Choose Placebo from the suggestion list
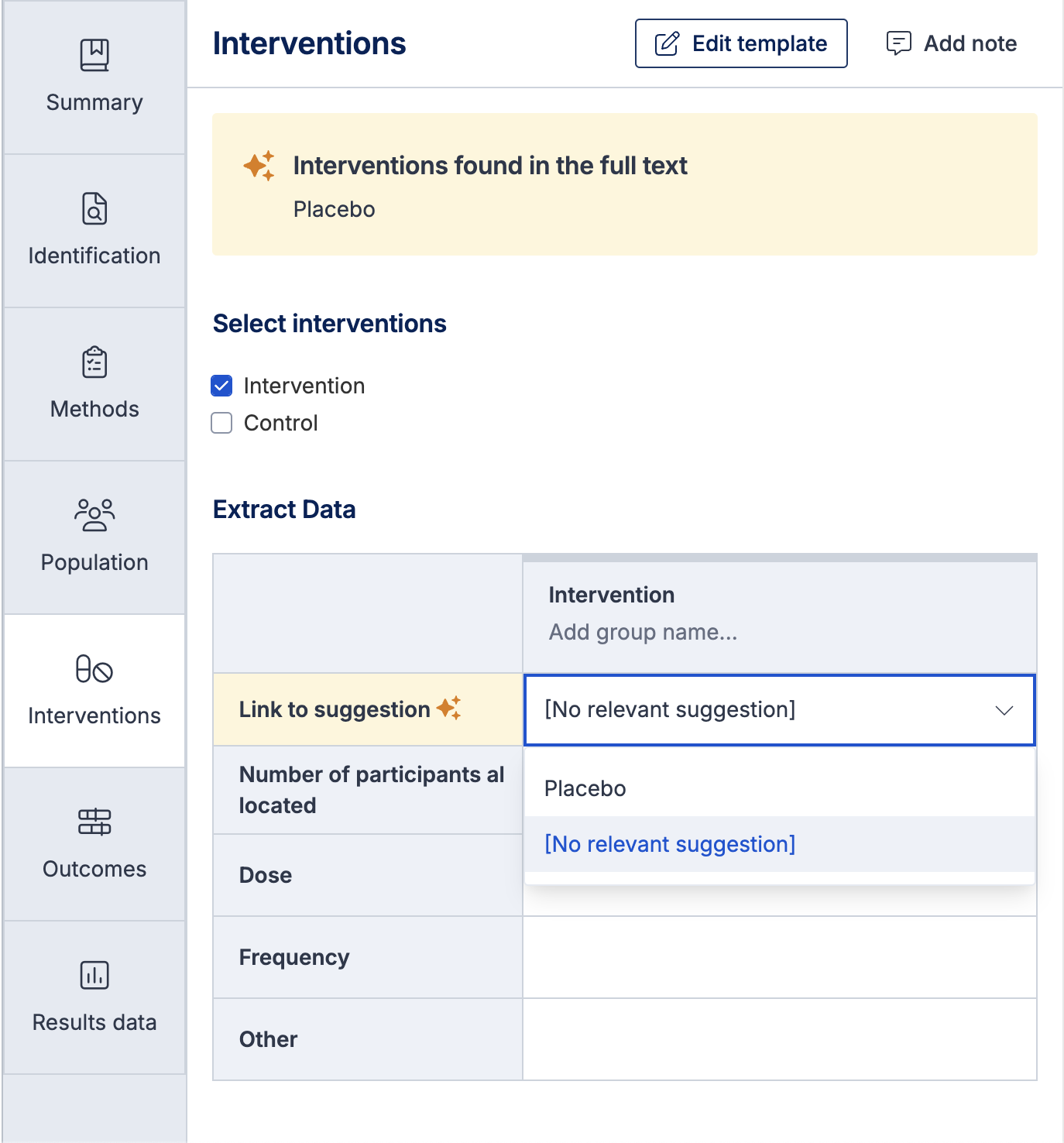 coord(585,788)
